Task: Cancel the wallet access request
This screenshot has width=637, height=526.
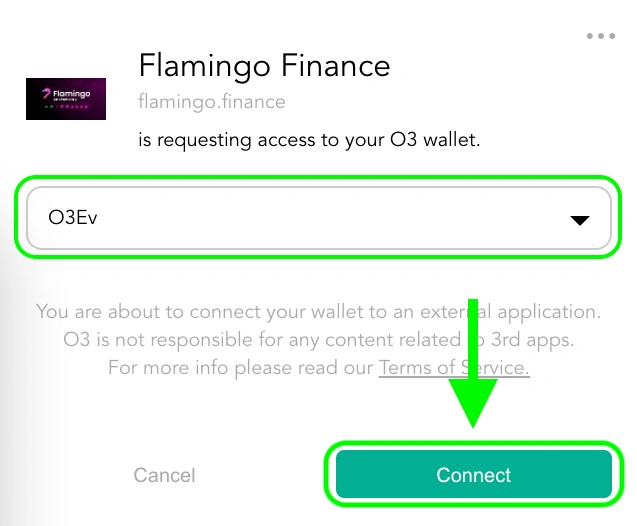Action: [165, 475]
